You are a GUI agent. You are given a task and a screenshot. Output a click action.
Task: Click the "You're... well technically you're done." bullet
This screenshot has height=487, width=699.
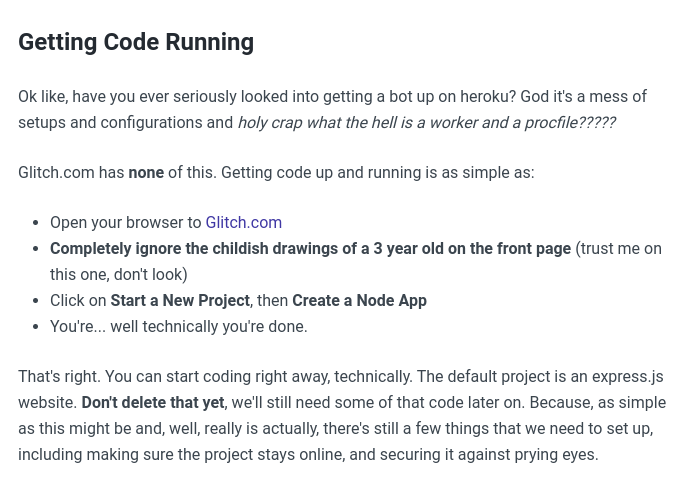tap(178, 326)
